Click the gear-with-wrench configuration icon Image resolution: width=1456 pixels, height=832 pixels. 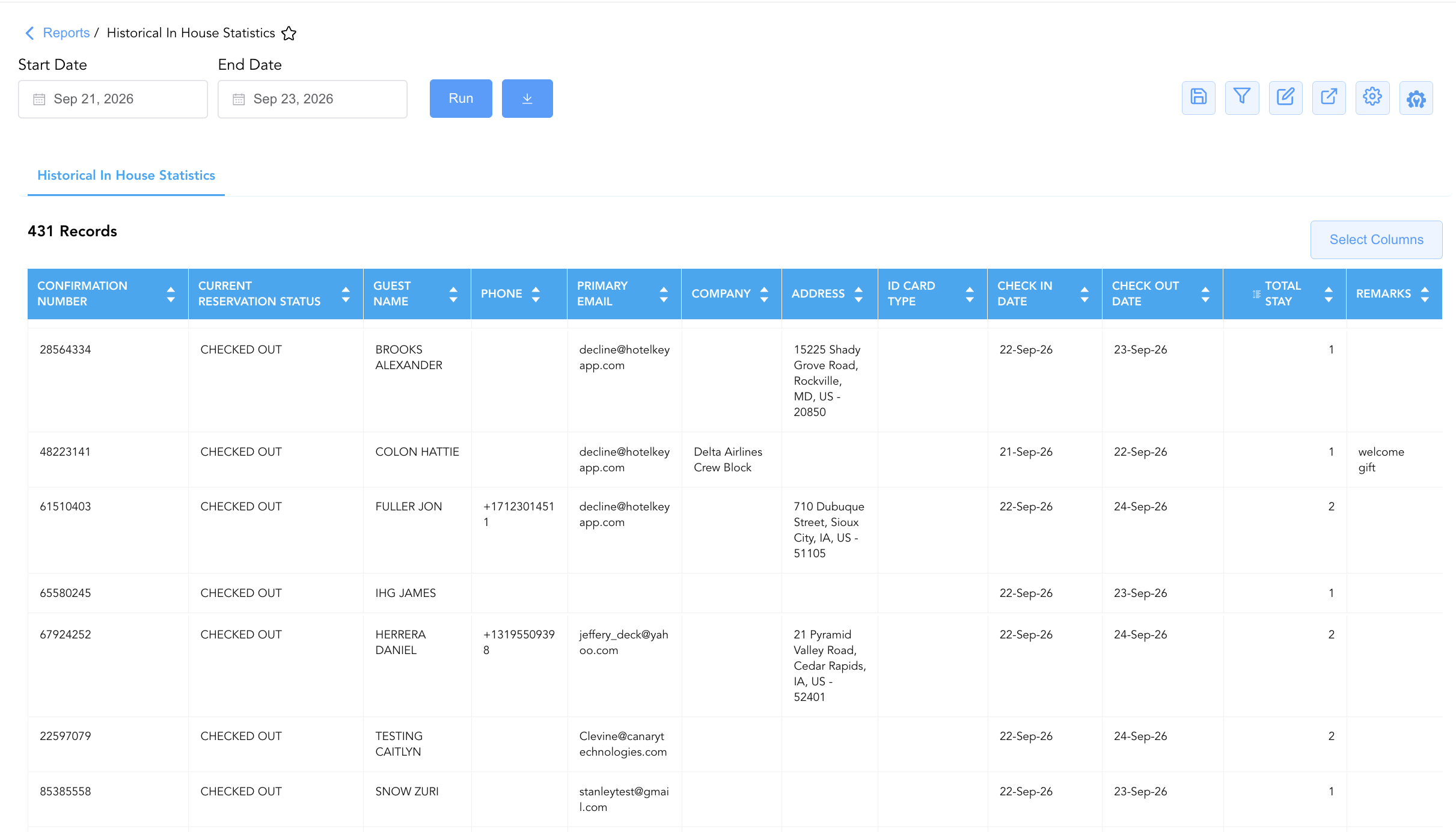point(1416,97)
